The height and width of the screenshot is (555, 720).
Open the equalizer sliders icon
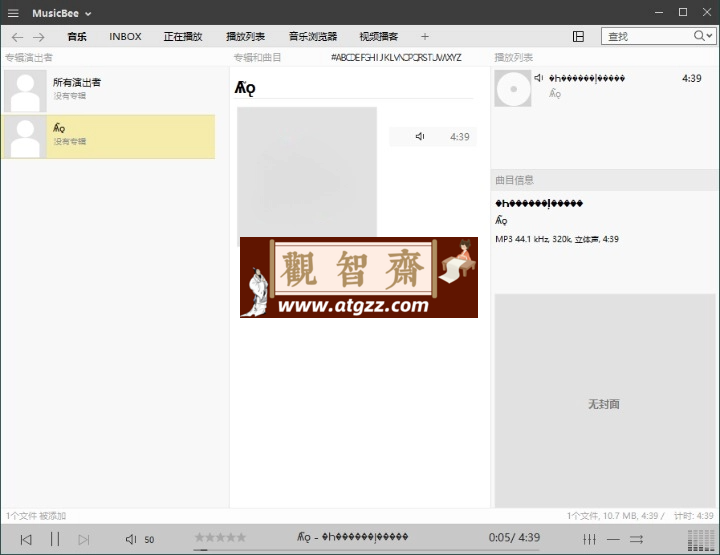[590, 539]
